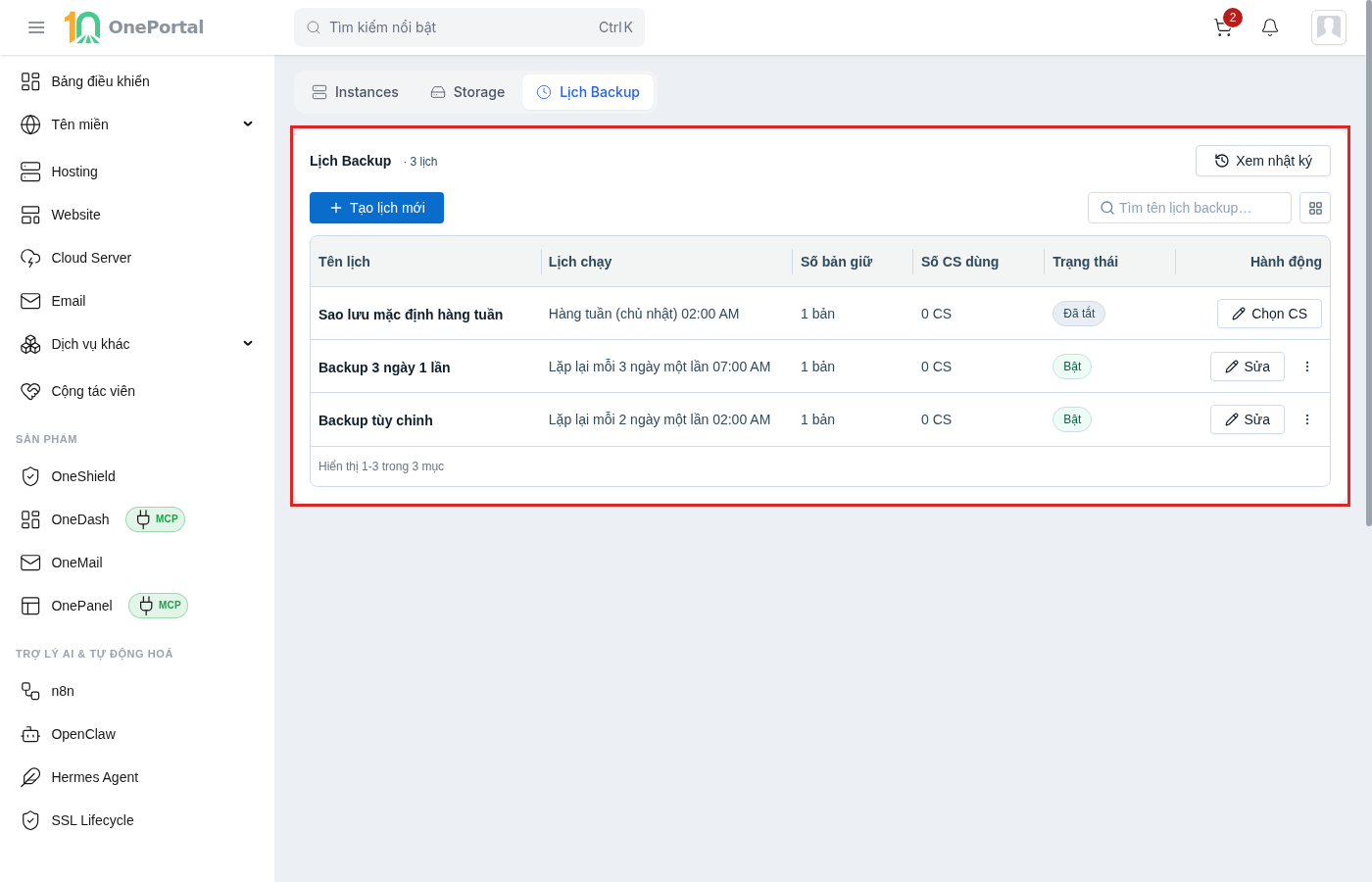Click the OnePanel layout icon
The image size is (1372, 882).
[30, 606]
